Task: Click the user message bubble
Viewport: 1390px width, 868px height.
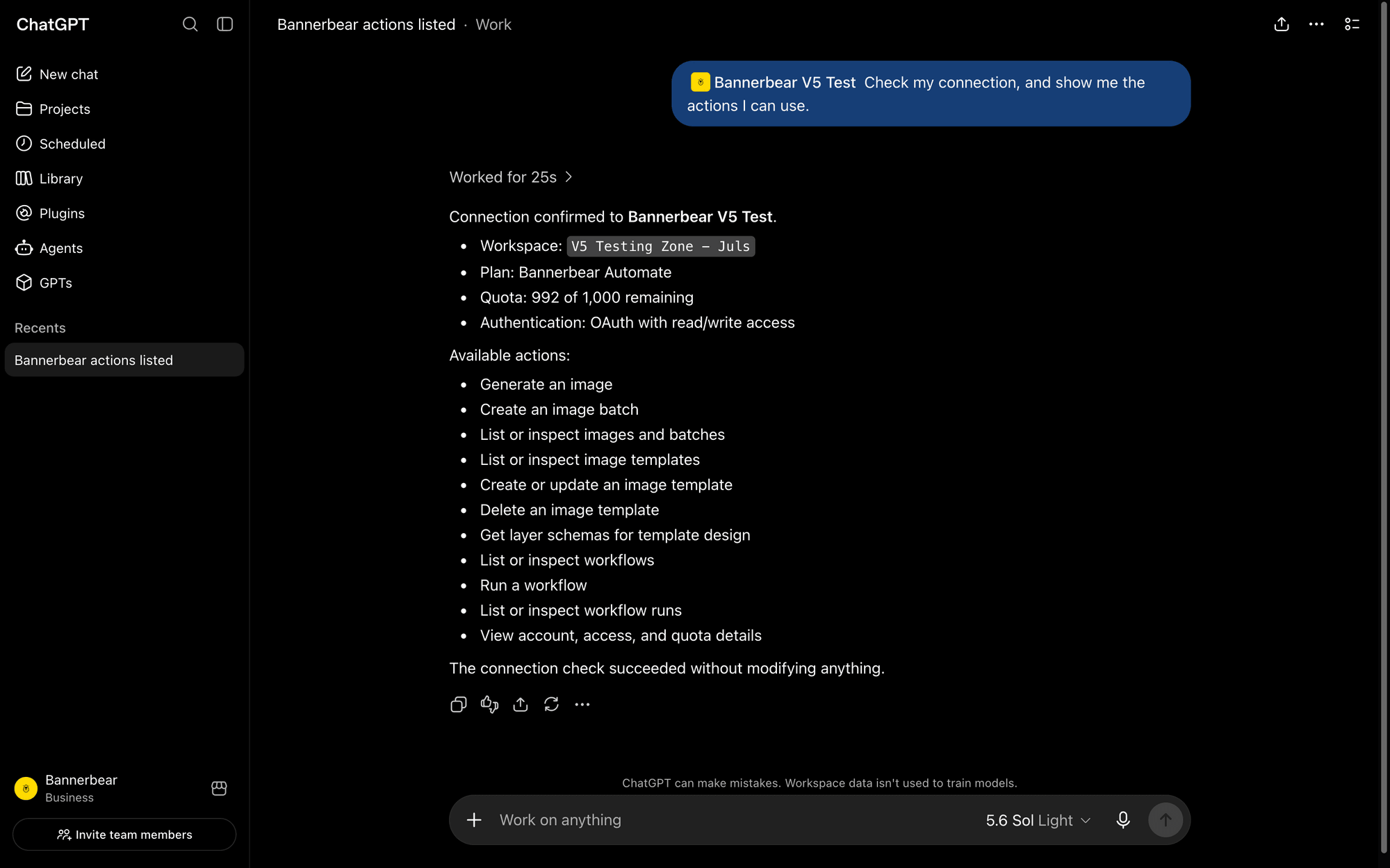Action: [x=931, y=94]
